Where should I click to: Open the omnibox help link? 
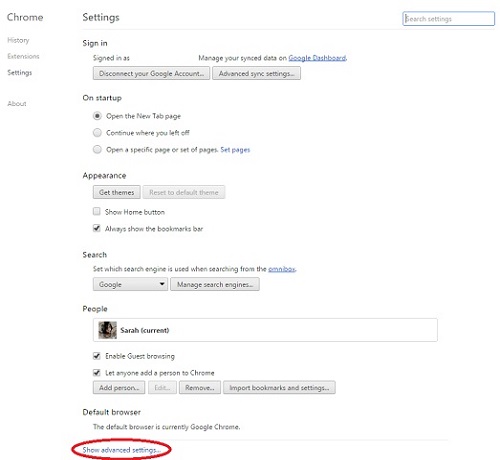pyautogui.click(x=282, y=269)
